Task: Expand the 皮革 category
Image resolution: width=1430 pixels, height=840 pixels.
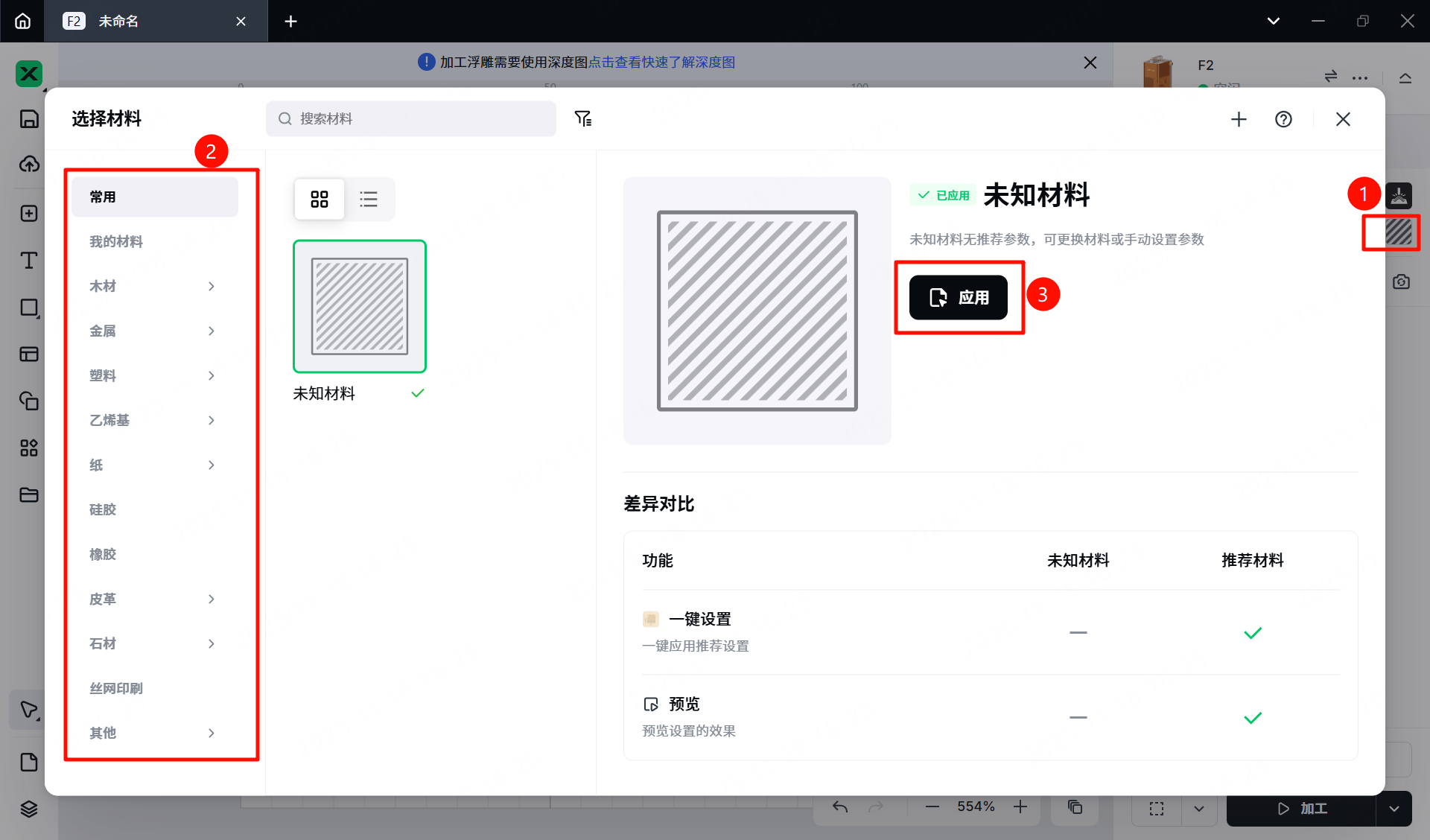Action: [154, 599]
